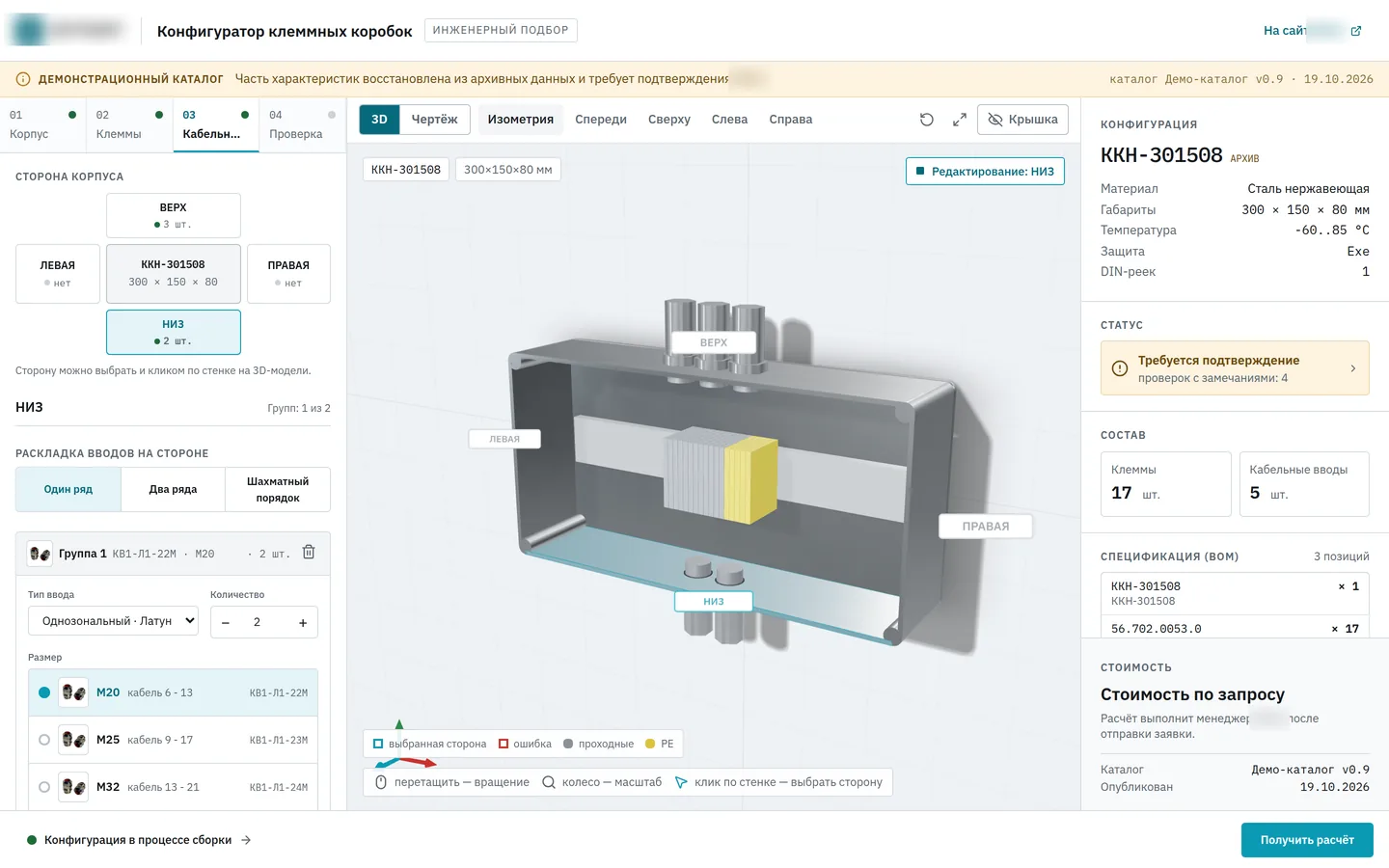
Task: Select the ЛЕВАЯ side of the enclosure
Action: (x=58, y=274)
